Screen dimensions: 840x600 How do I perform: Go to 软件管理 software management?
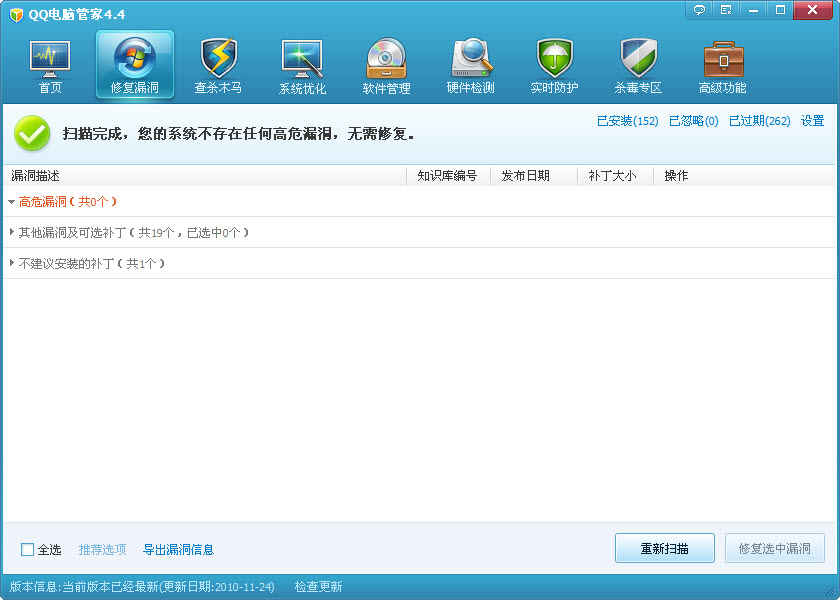pyautogui.click(x=386, y=66)
